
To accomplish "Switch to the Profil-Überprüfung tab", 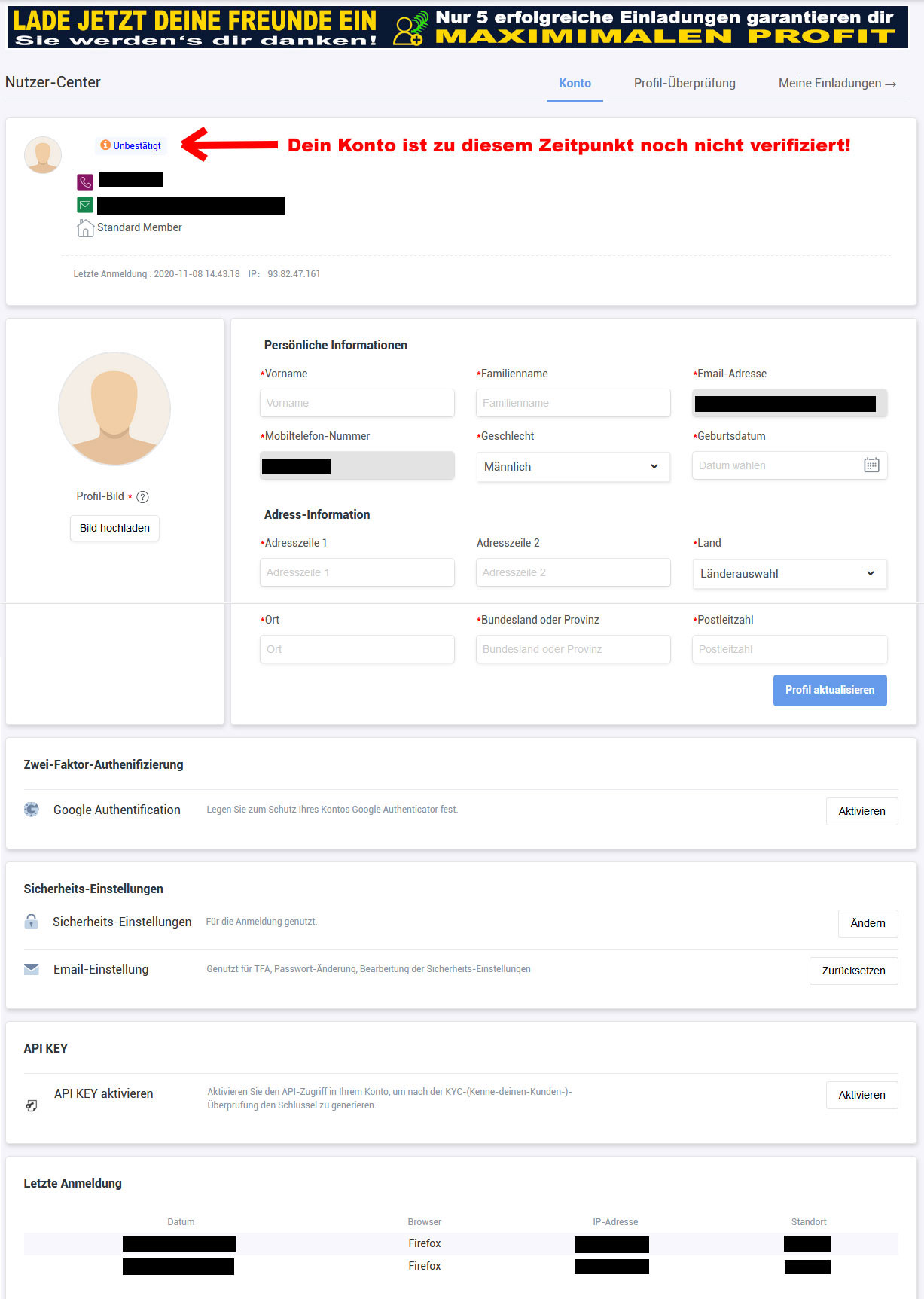I will [685, 83].
